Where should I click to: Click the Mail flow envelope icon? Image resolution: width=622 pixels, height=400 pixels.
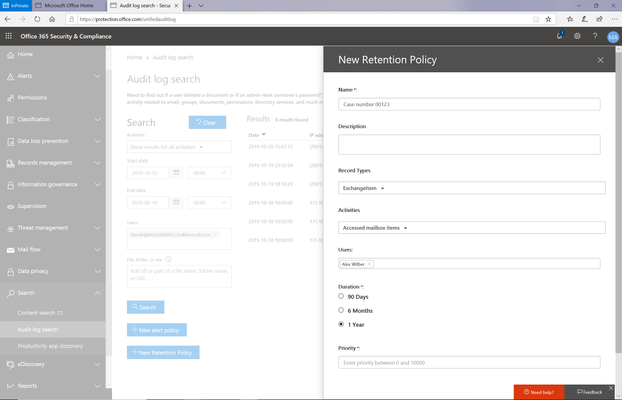pos(11,250)
